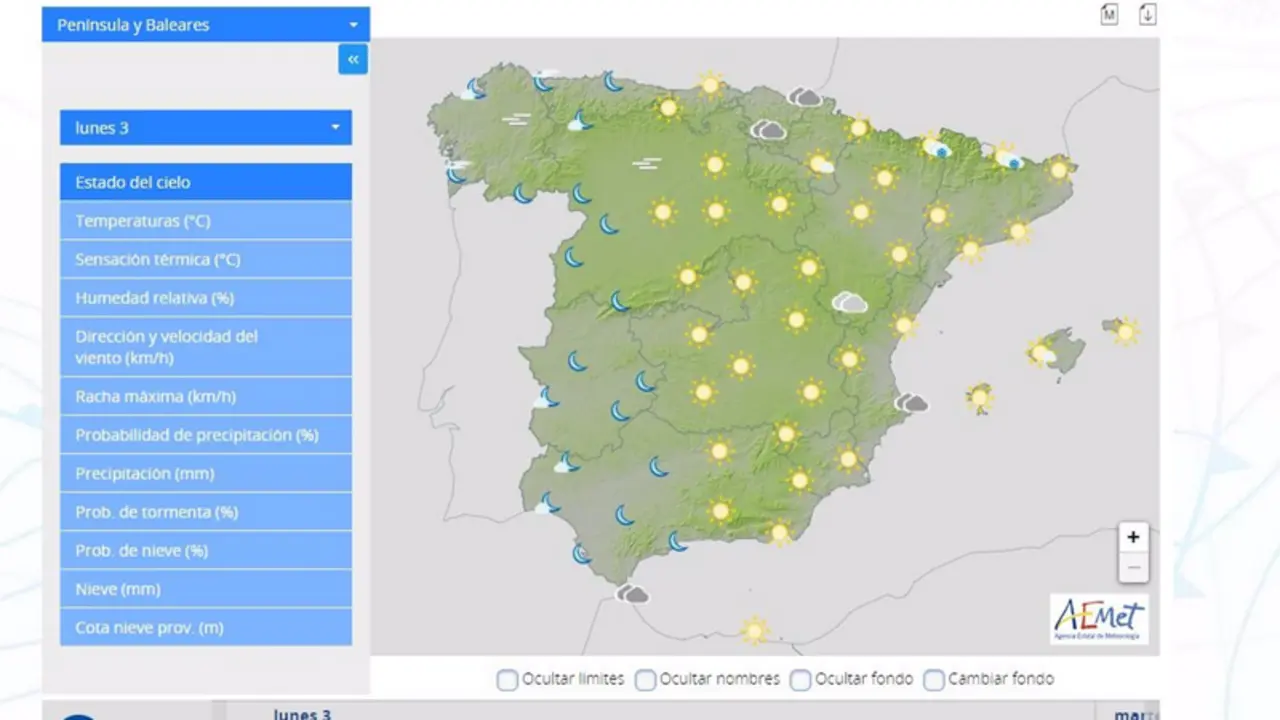Click the AEMET logo on the map

point(1101,618)
